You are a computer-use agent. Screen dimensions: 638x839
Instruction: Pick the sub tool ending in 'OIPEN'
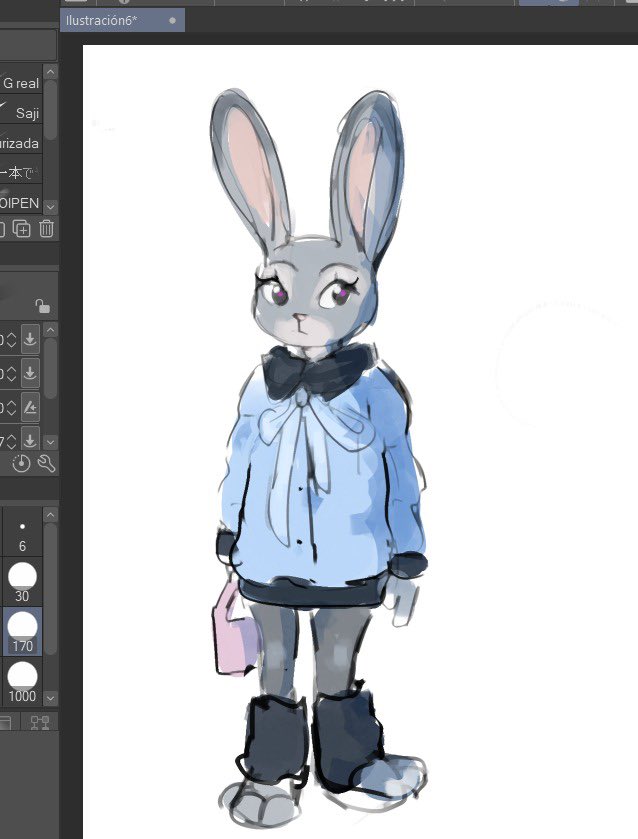coord(21,203)
